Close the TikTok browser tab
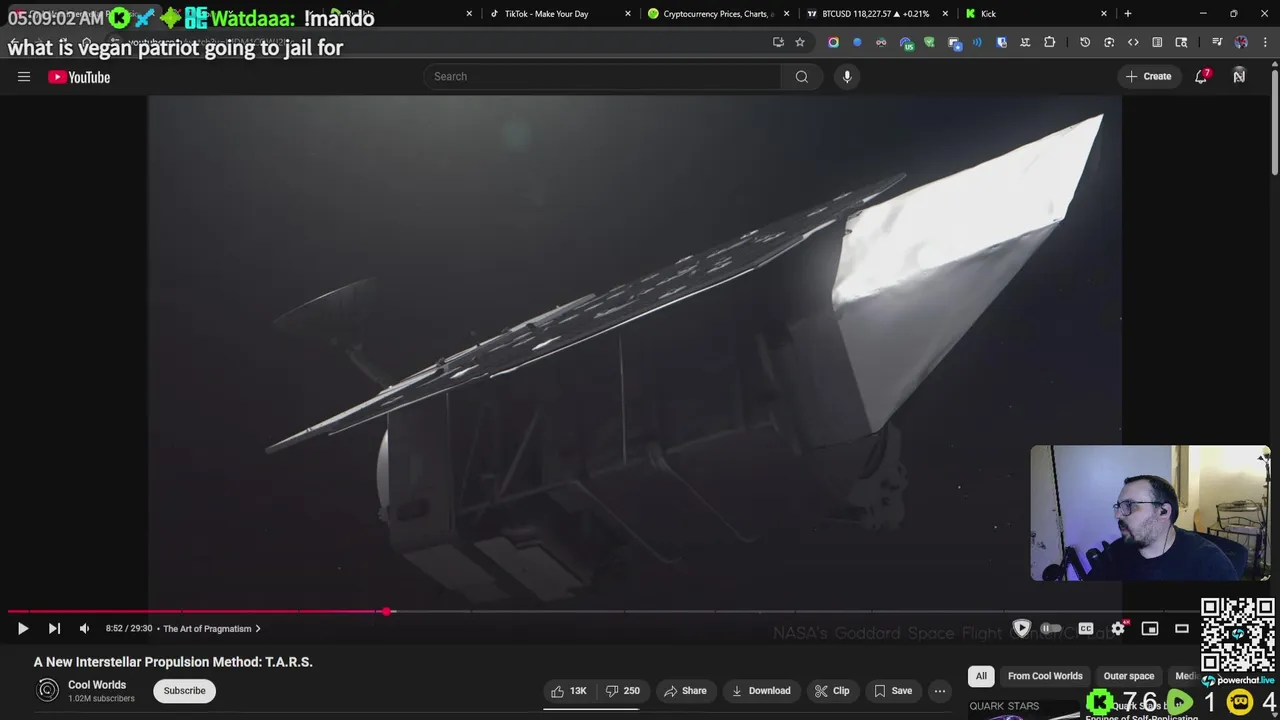 pos(628,14)
